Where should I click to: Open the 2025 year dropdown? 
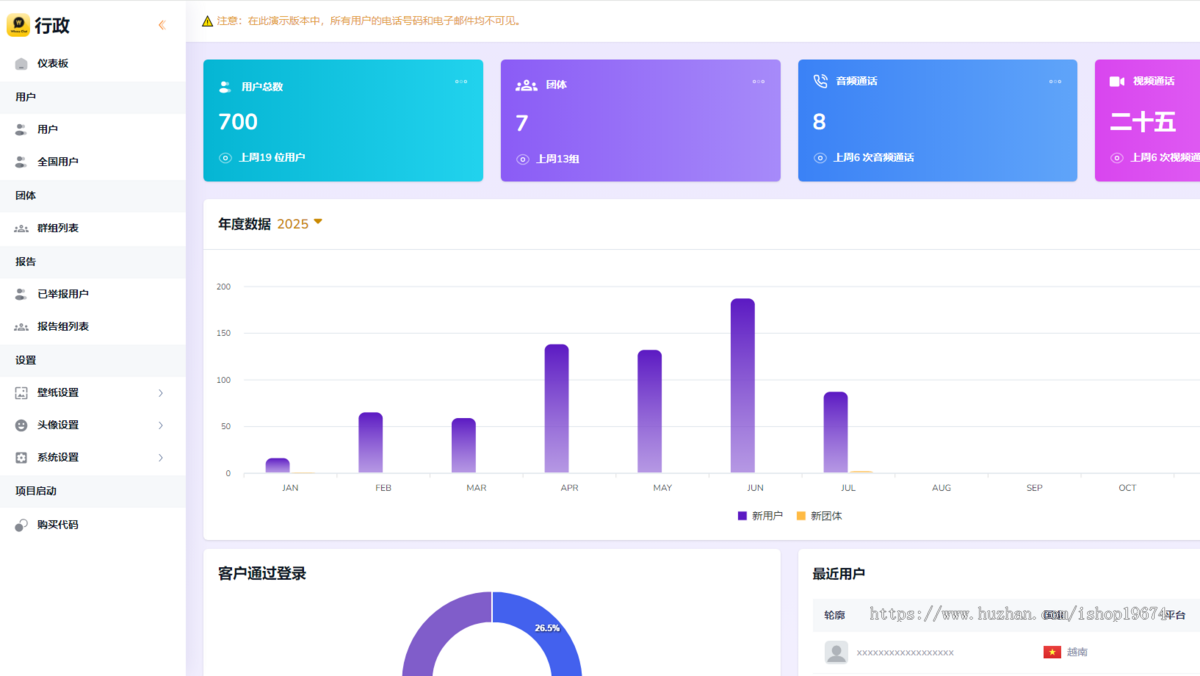(300, 224)
